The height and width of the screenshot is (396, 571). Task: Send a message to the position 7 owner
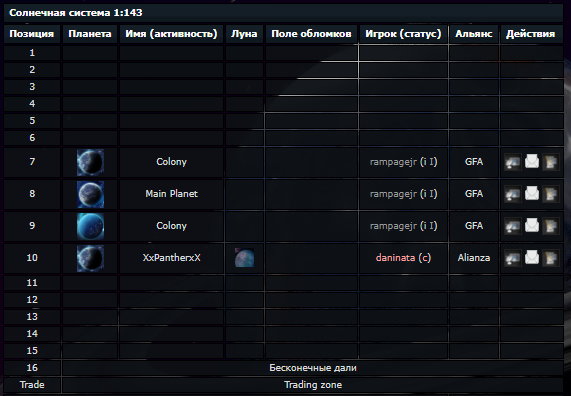tap(532, 161)
